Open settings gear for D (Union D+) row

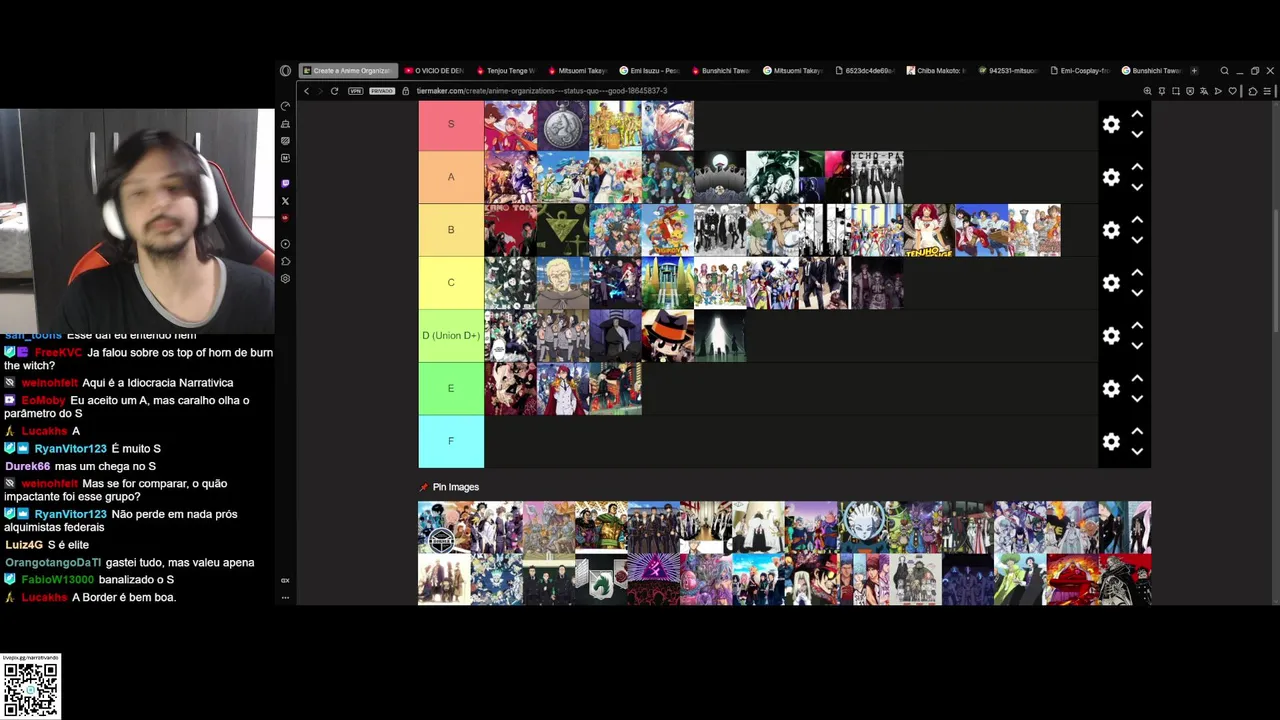tap(1111, 336)
